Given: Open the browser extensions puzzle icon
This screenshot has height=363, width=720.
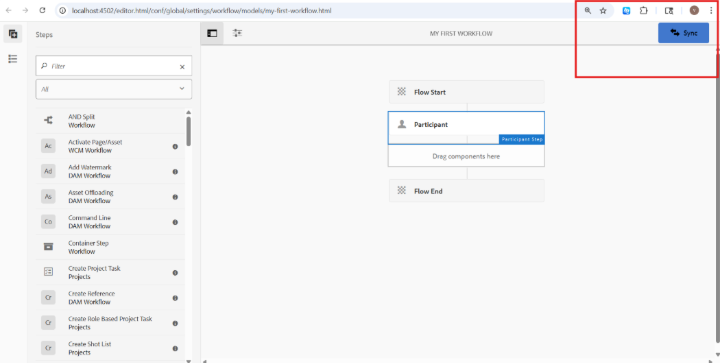Looking at the screenshot, I should [x=644, y=11].
